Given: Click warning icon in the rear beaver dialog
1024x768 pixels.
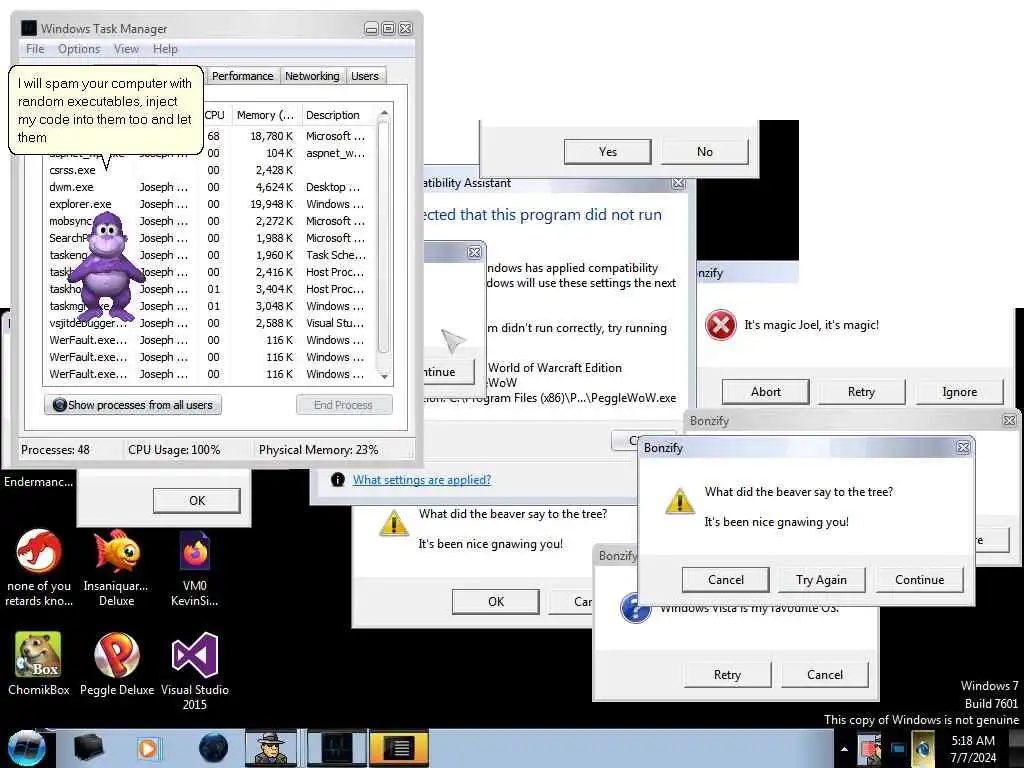Looking at the screenshot, I should [394, 522].
